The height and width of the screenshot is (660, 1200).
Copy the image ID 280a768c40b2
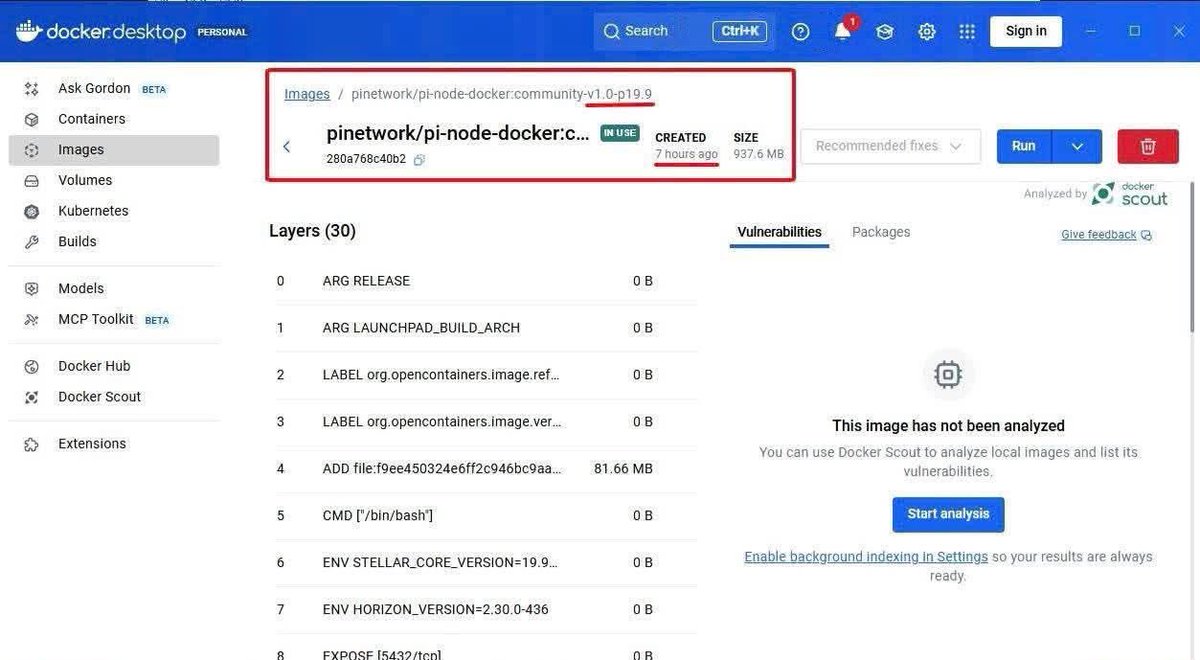419,159
